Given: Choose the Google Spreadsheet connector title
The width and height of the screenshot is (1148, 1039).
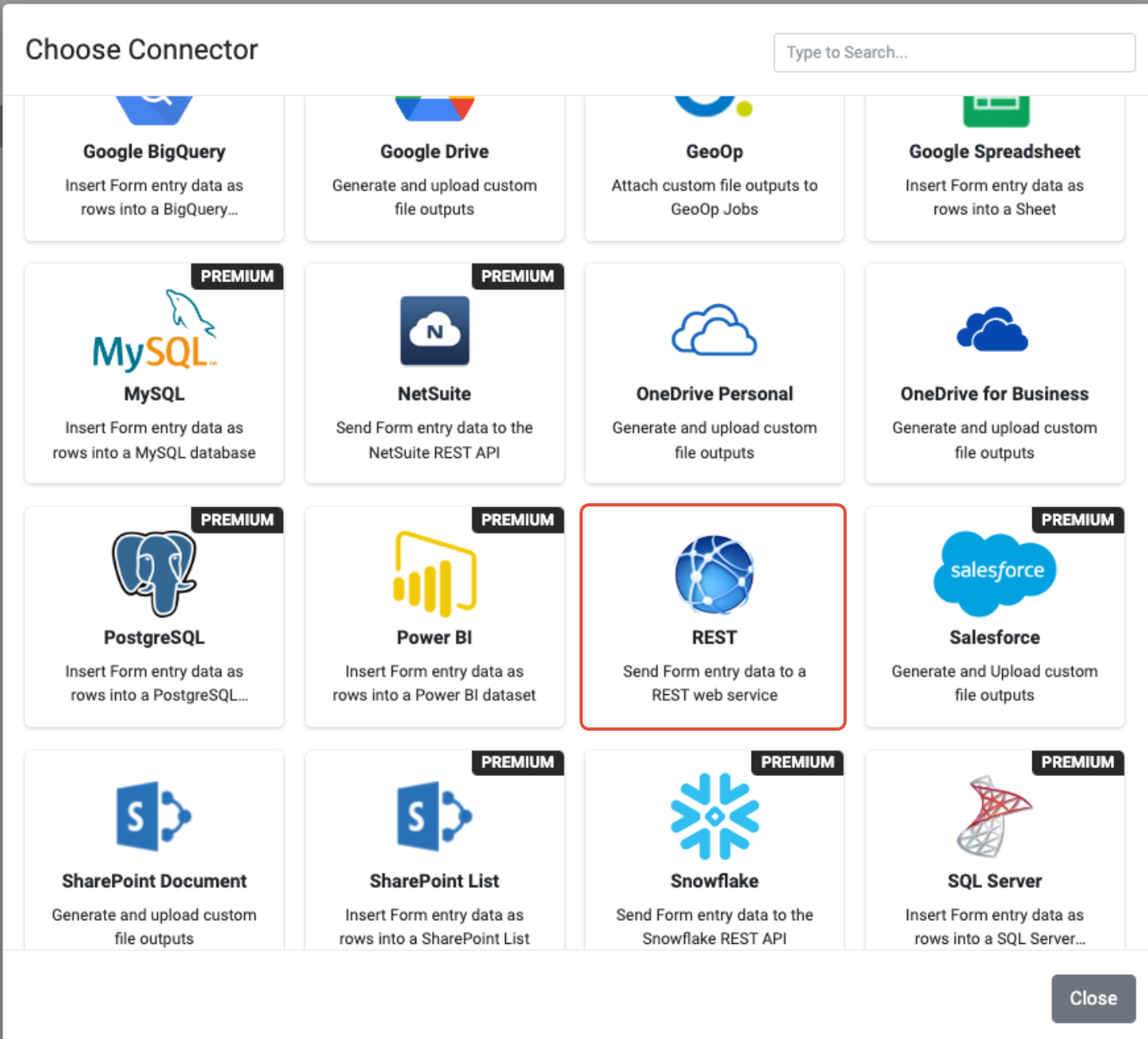Looking at the screenshot, I should tap(995, 151).
